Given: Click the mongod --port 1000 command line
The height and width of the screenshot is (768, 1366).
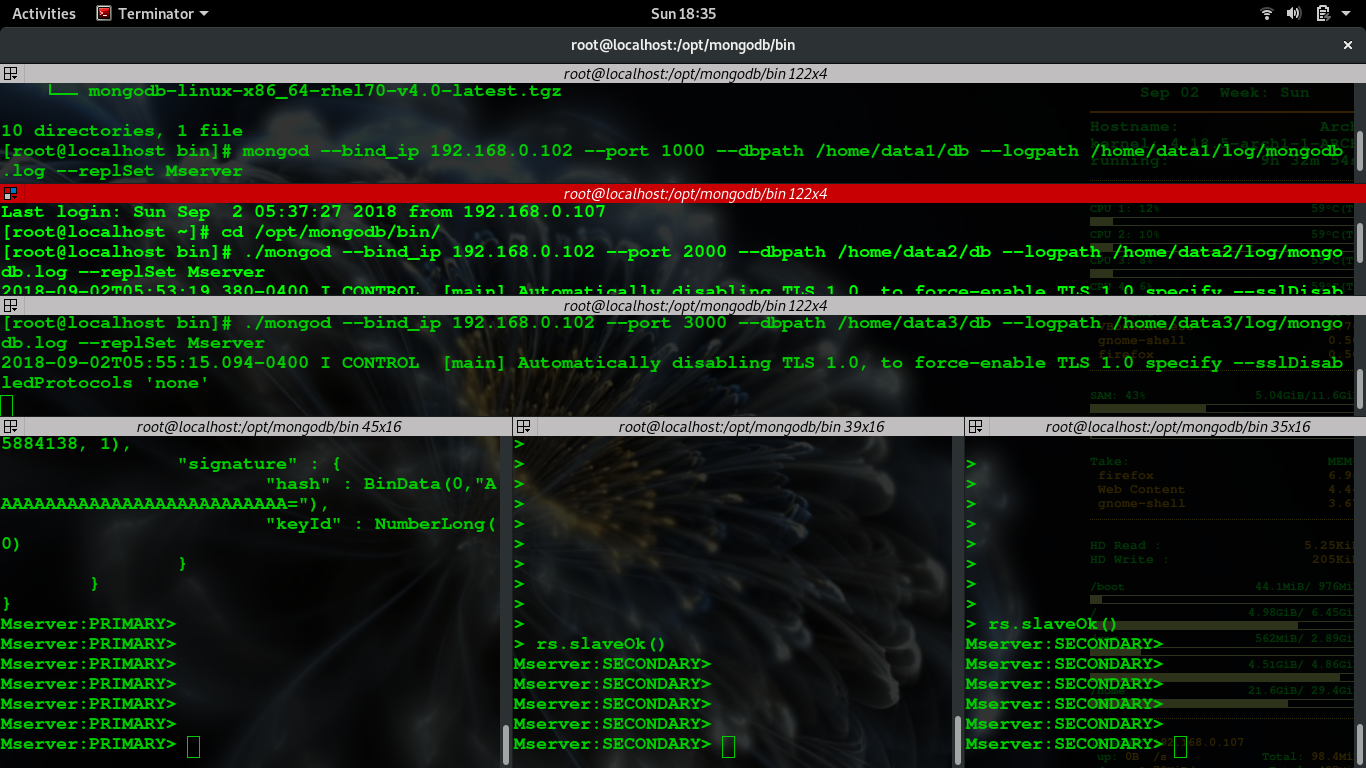Looking at the screenshot, I should 672,161.
